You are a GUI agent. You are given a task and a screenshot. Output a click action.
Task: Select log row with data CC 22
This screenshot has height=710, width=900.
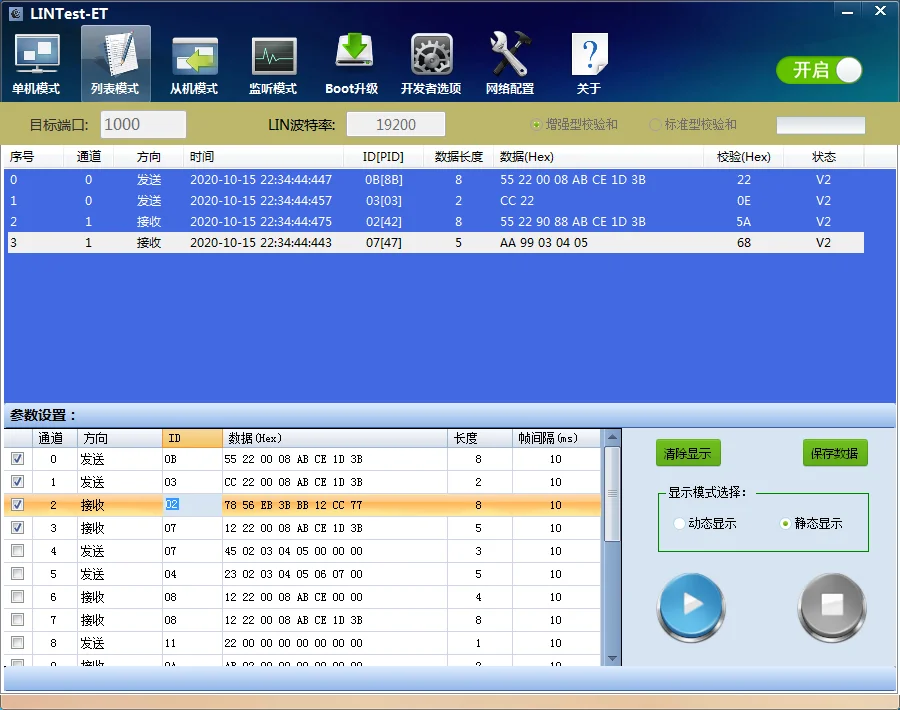pos(435,200)
